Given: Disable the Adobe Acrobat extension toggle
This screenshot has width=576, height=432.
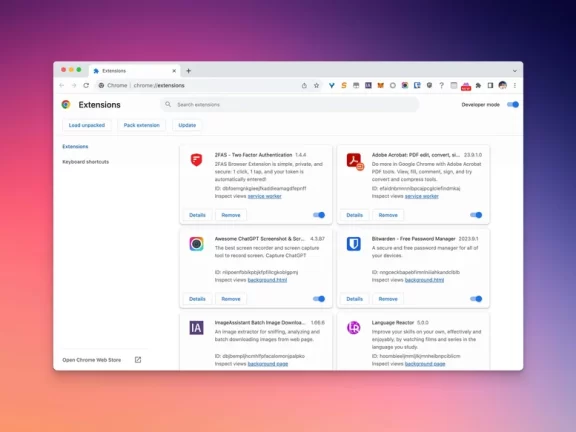Looking at the screenshot, I should coord(476,215).
